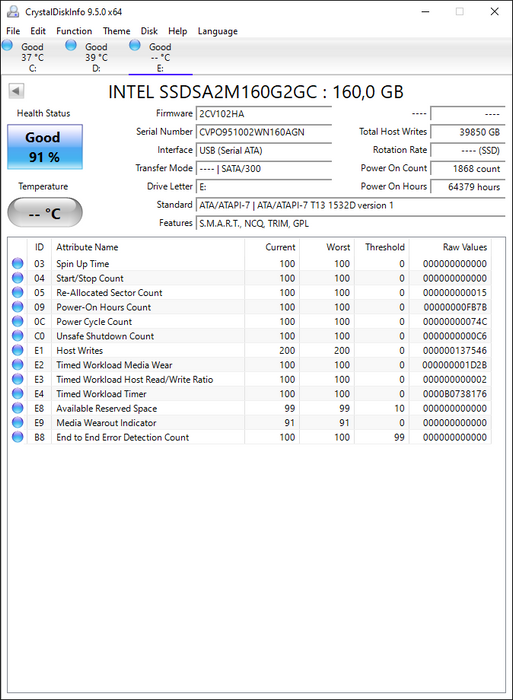Click status orb for Available Reserved Space

click(x=17, y=408)
